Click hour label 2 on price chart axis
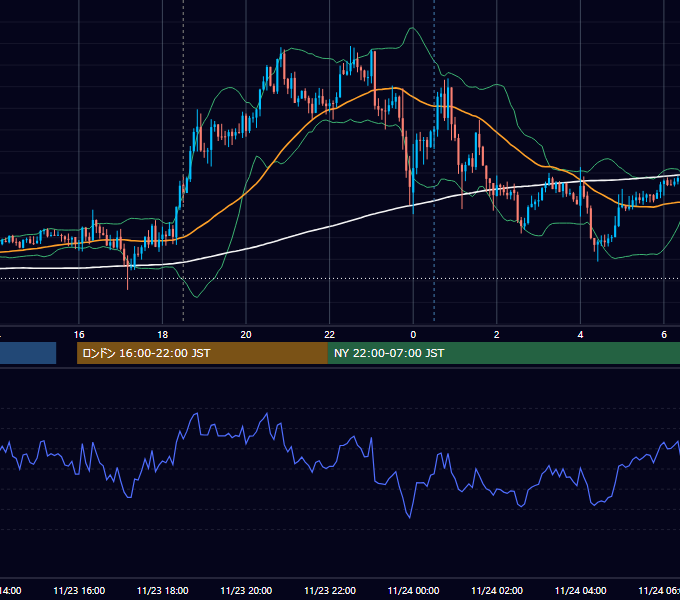Image resolution: width=680 pixels, height=600 pixels. pyautogui.click(x=497, y=335)
